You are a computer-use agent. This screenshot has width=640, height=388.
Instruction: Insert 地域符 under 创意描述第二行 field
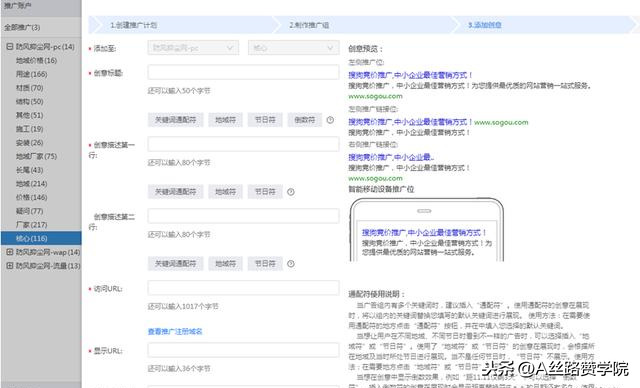click(x=225, y=264)
